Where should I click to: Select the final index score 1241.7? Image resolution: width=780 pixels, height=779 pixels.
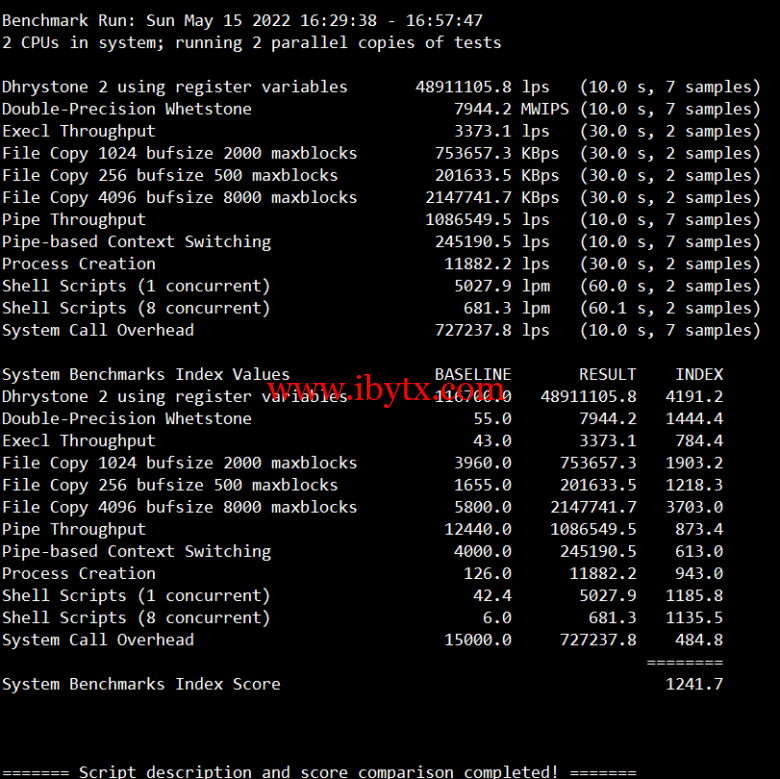pyautogui.click(x=693, y=684)
